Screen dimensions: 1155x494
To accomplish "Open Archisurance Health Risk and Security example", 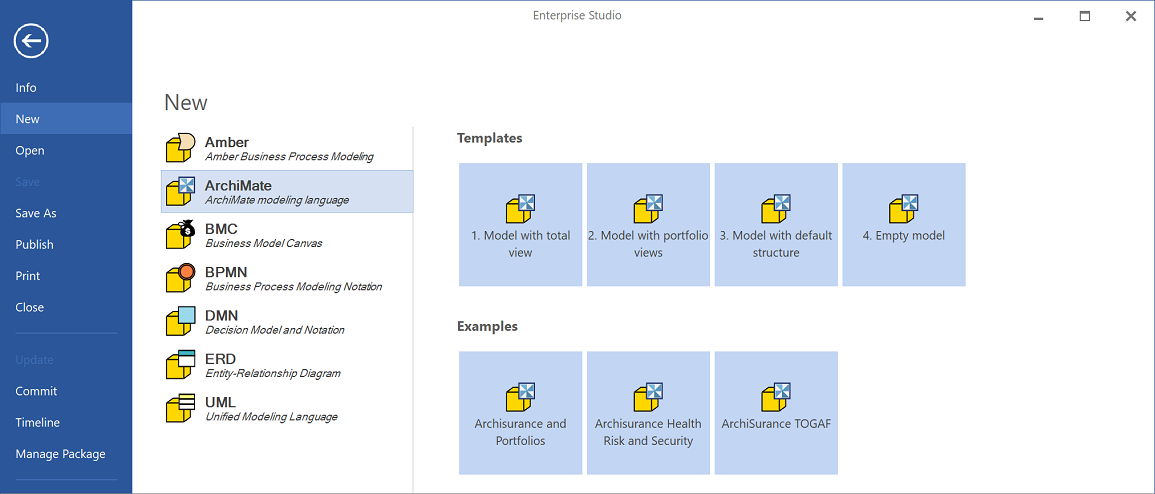I will coord(648,413).
